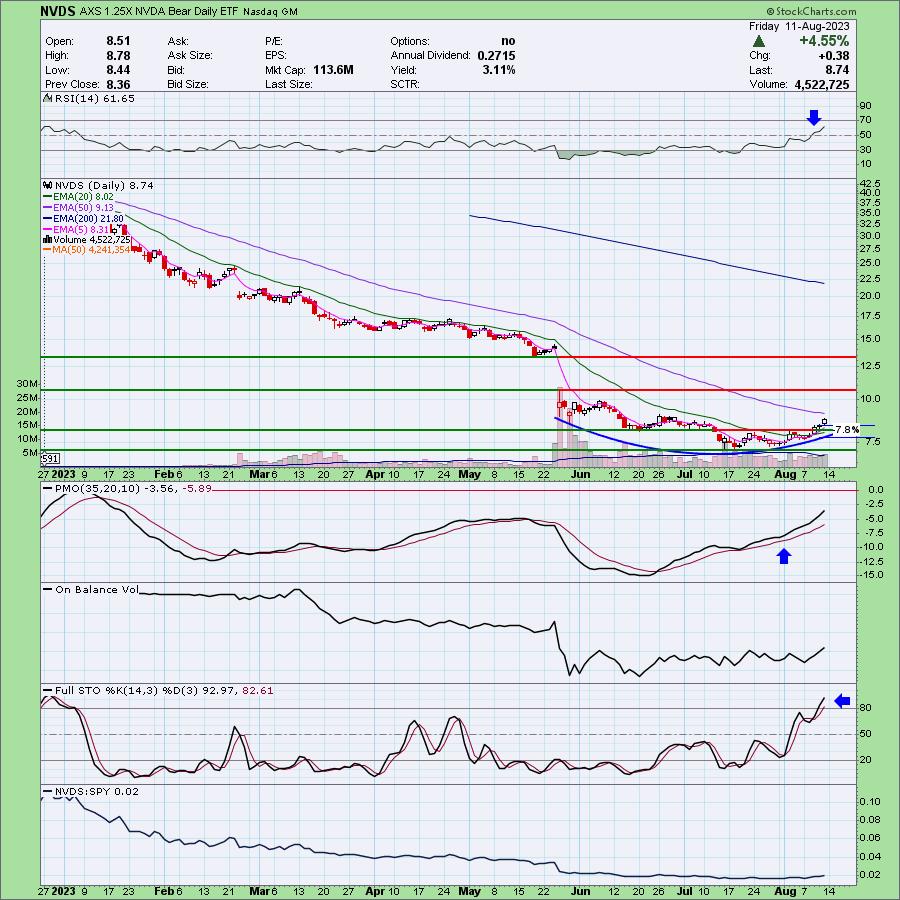Click the Volume figure 4,522,725 in the header
The height and width of the screenshot is (900, 900).
point(822,84)
